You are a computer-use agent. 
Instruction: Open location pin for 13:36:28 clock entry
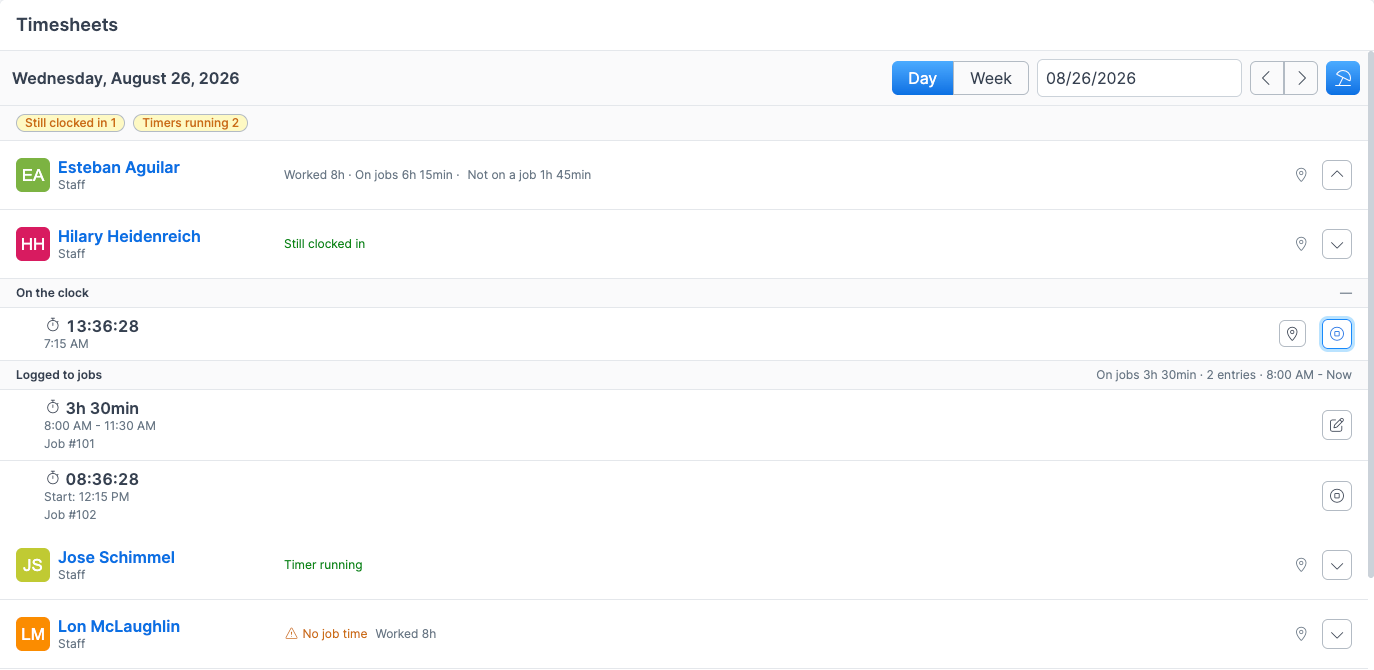coord(1293,334)
